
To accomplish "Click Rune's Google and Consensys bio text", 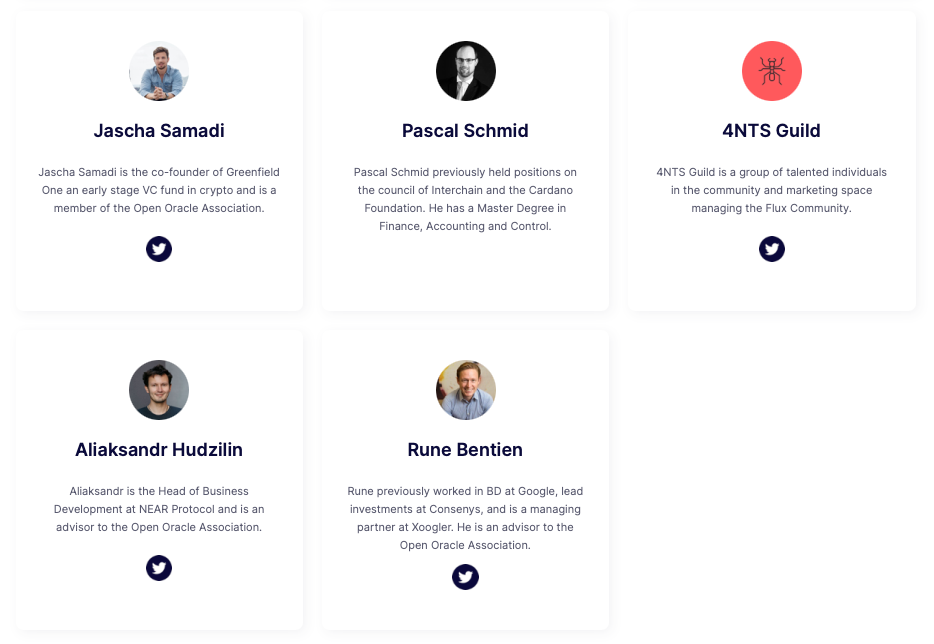I will coord(465,518).
